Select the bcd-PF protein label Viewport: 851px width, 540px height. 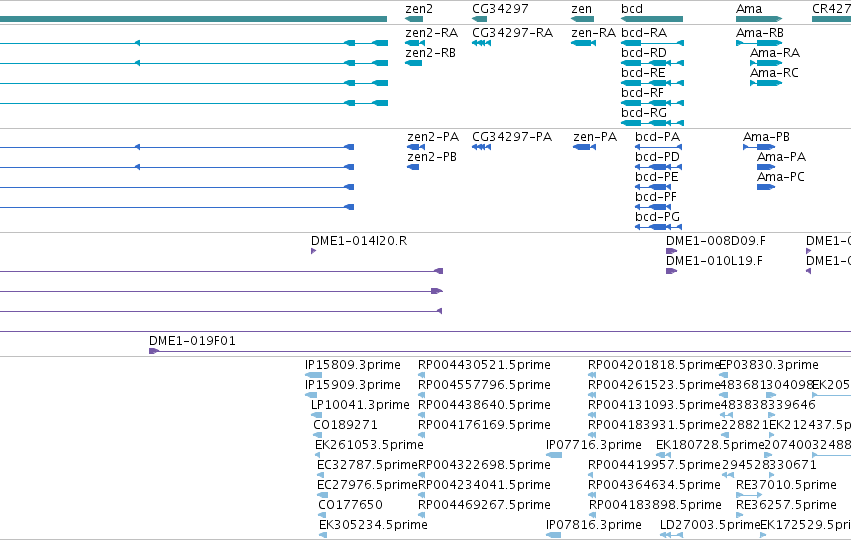[x=656, y=197]
